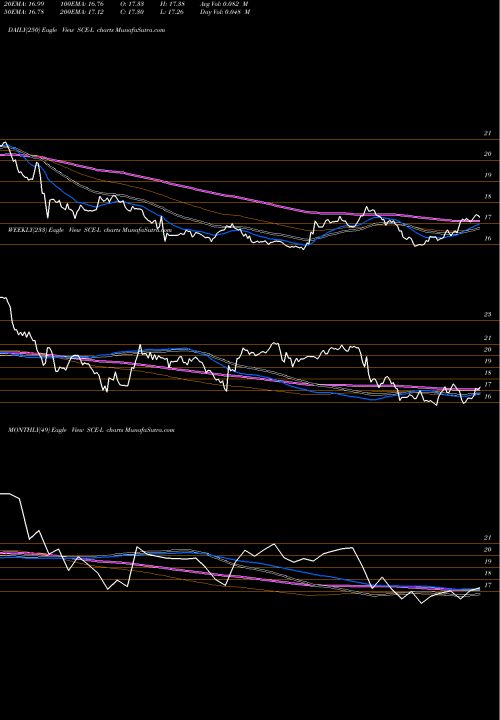Click price label 16 on daily chart

[488, 238]
